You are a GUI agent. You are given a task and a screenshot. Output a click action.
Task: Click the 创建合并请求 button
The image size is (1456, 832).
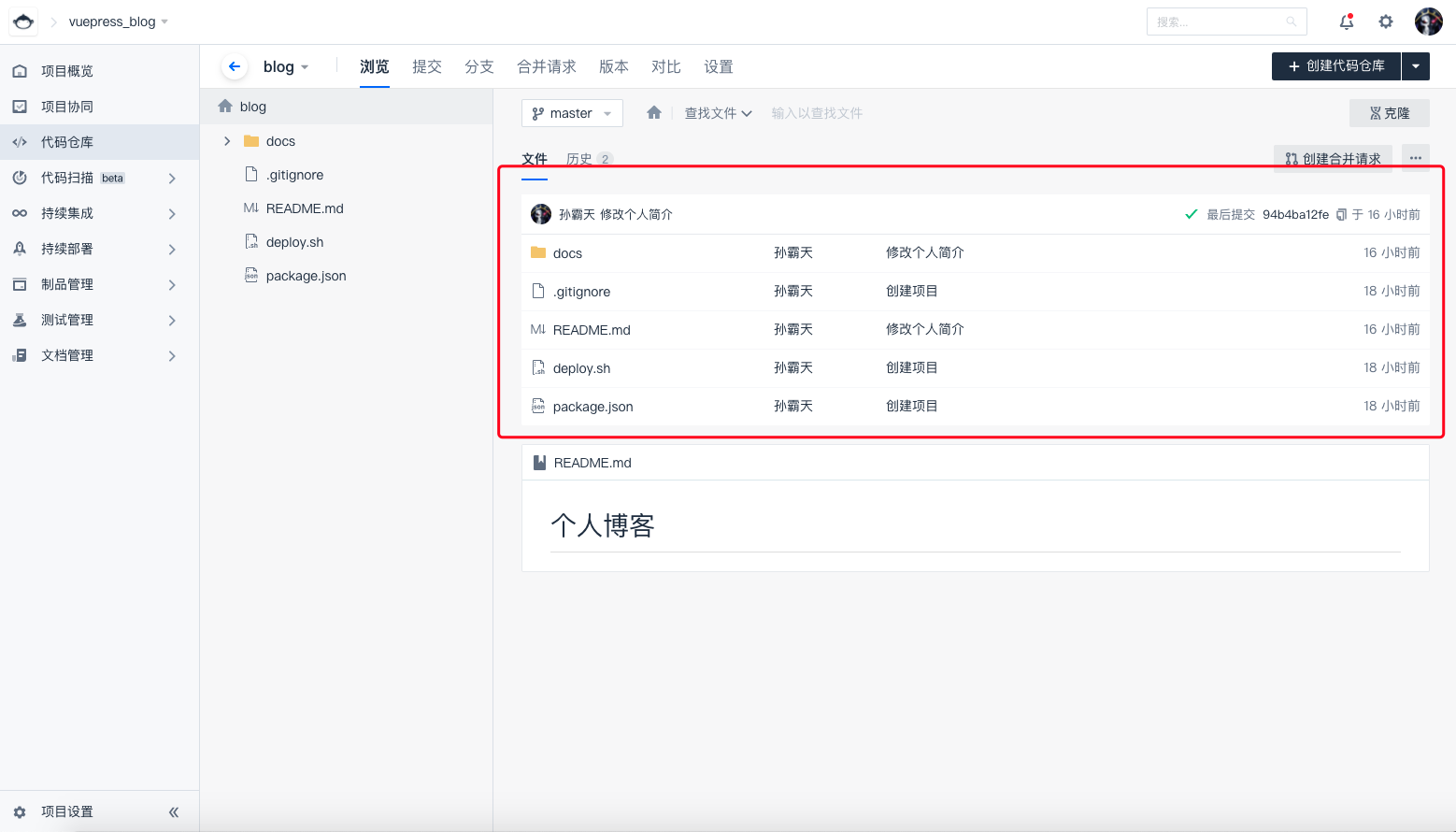point(1333,159)
